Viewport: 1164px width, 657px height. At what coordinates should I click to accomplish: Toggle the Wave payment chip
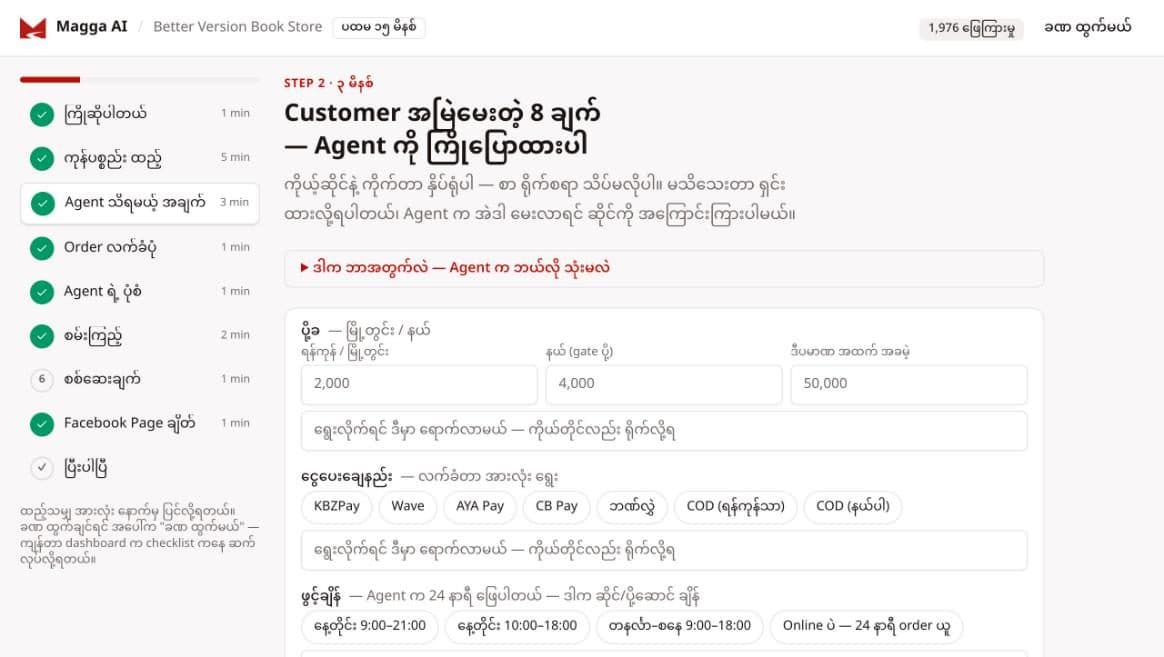pyautogui.click(x=408, y=506)
